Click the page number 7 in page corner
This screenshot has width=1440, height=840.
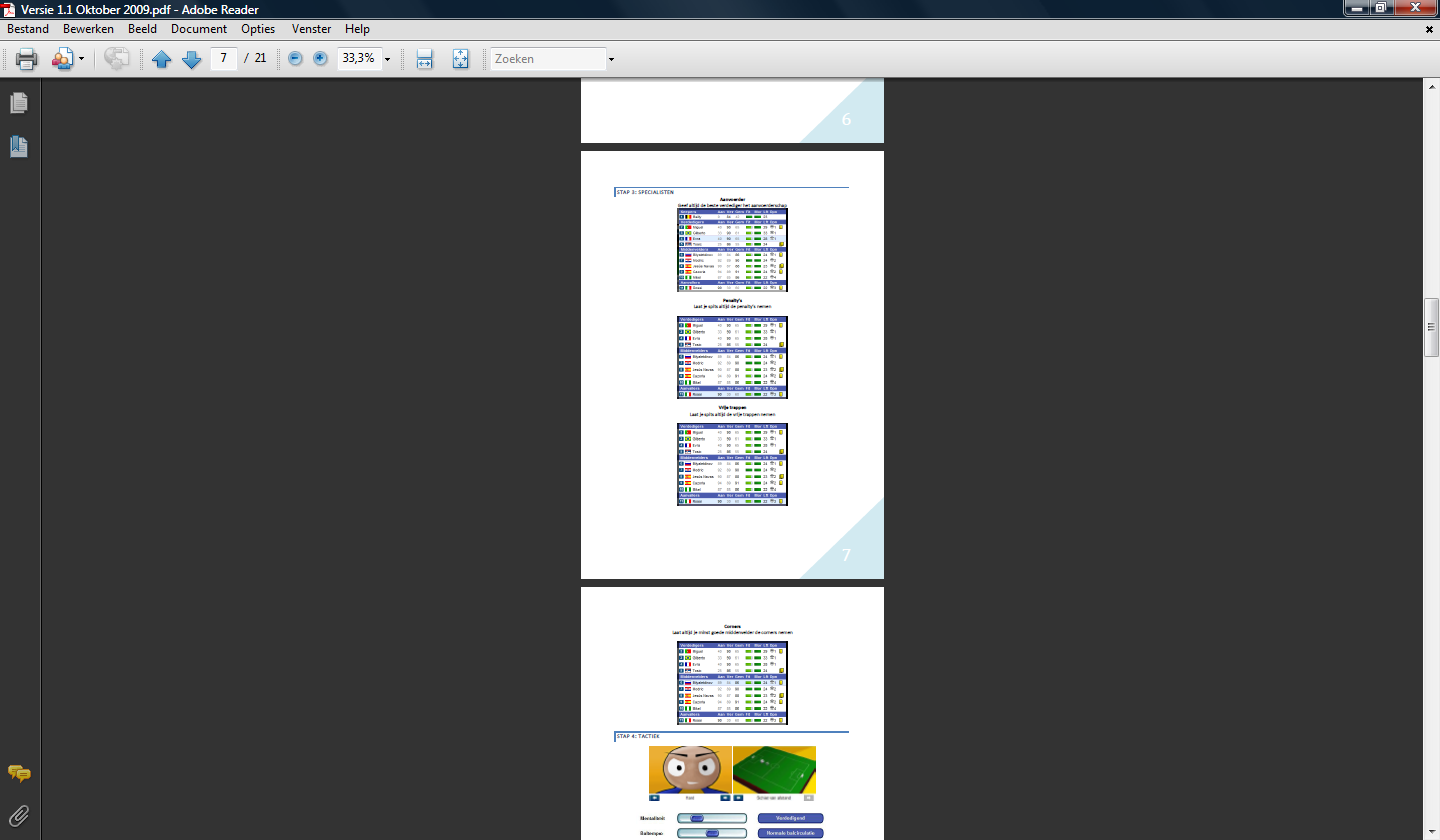pyautogui.click(x=846, y=555)
